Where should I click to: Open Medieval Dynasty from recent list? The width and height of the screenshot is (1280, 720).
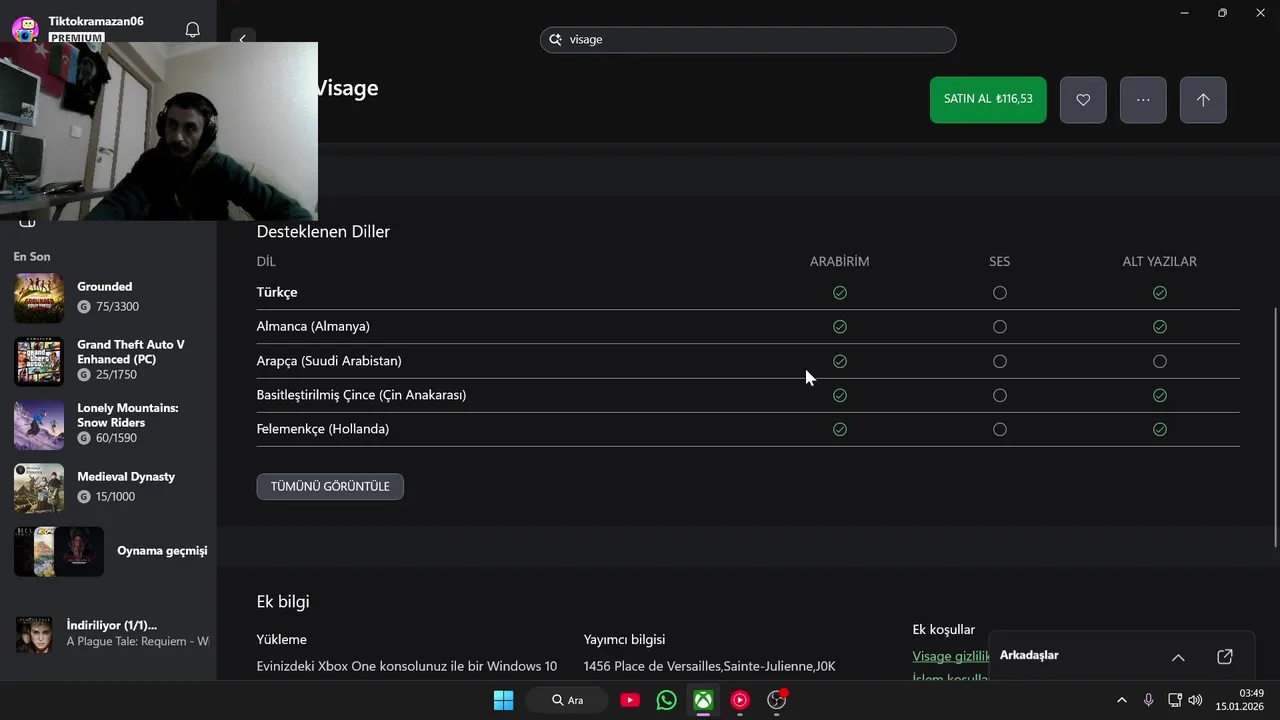point(108,487)
